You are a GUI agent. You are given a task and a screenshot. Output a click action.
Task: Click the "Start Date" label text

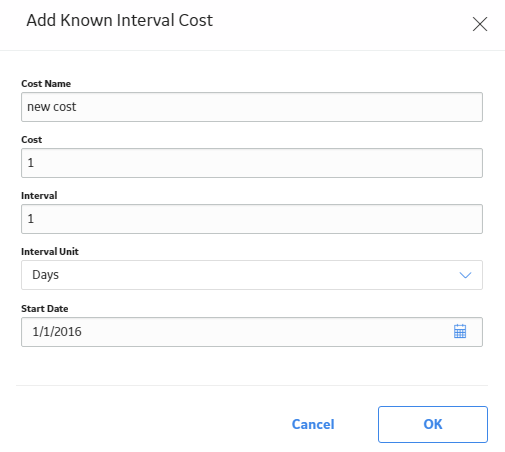pyautogui.click(x=45, y=308)
